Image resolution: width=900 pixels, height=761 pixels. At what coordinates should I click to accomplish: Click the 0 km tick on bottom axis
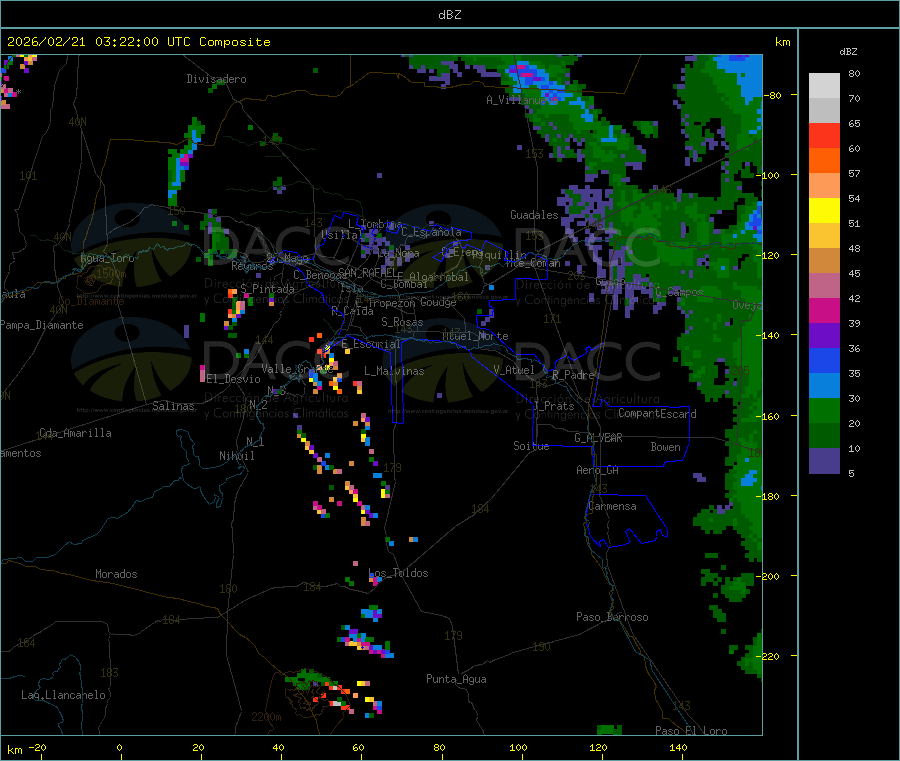click(x=119, y=747)
